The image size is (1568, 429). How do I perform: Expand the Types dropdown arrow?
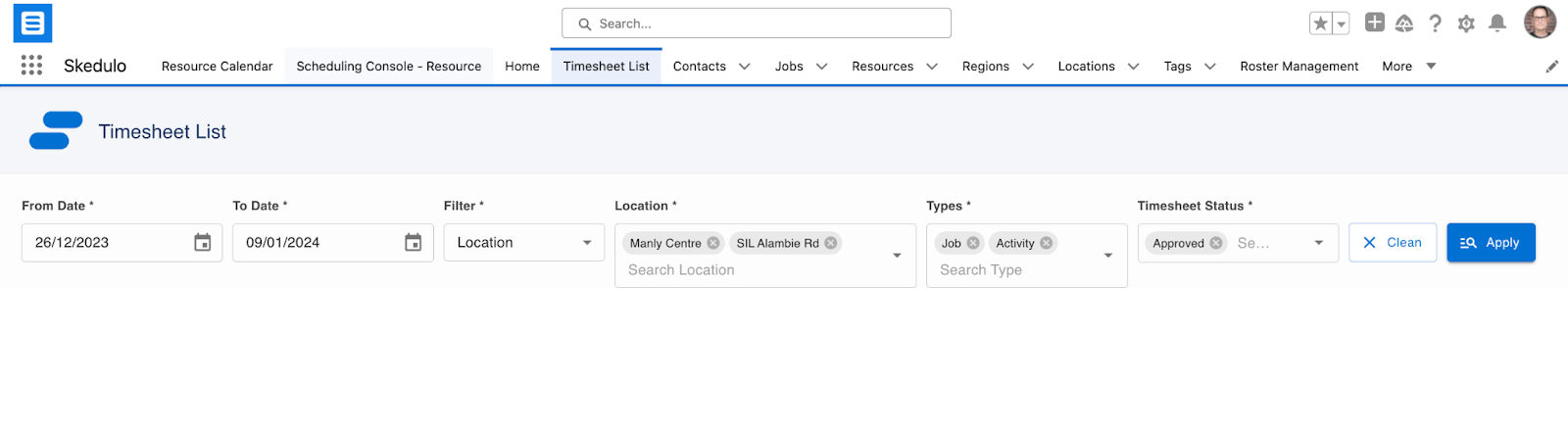point(1108,256)
